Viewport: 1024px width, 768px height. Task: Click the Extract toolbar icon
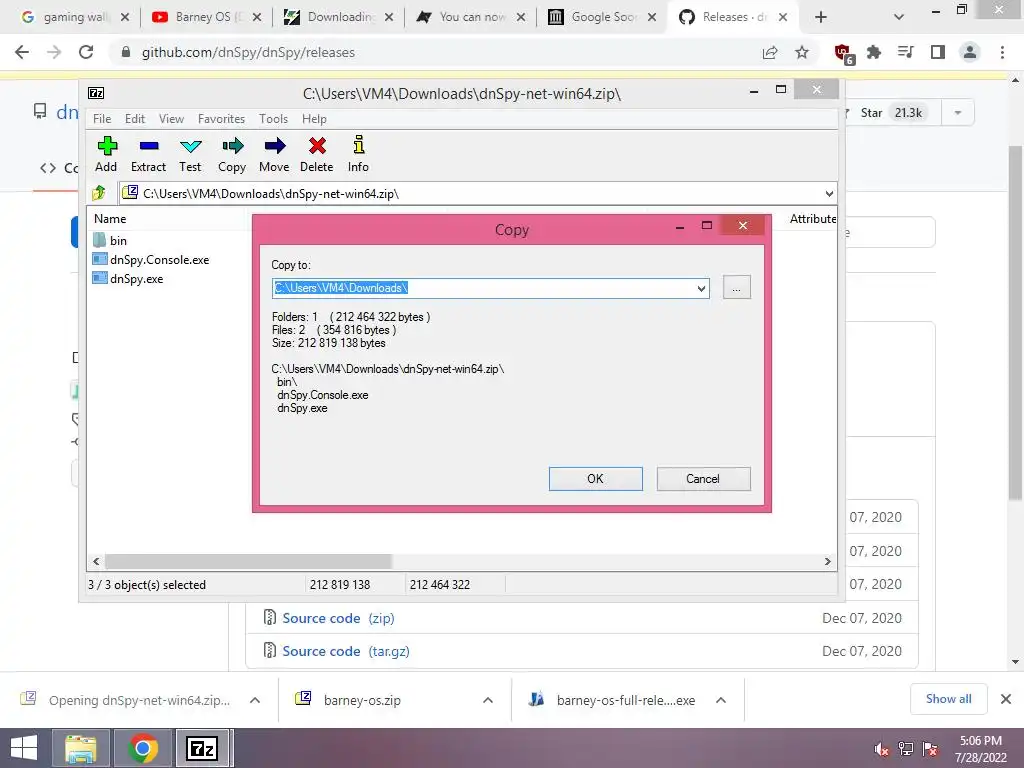148,155
